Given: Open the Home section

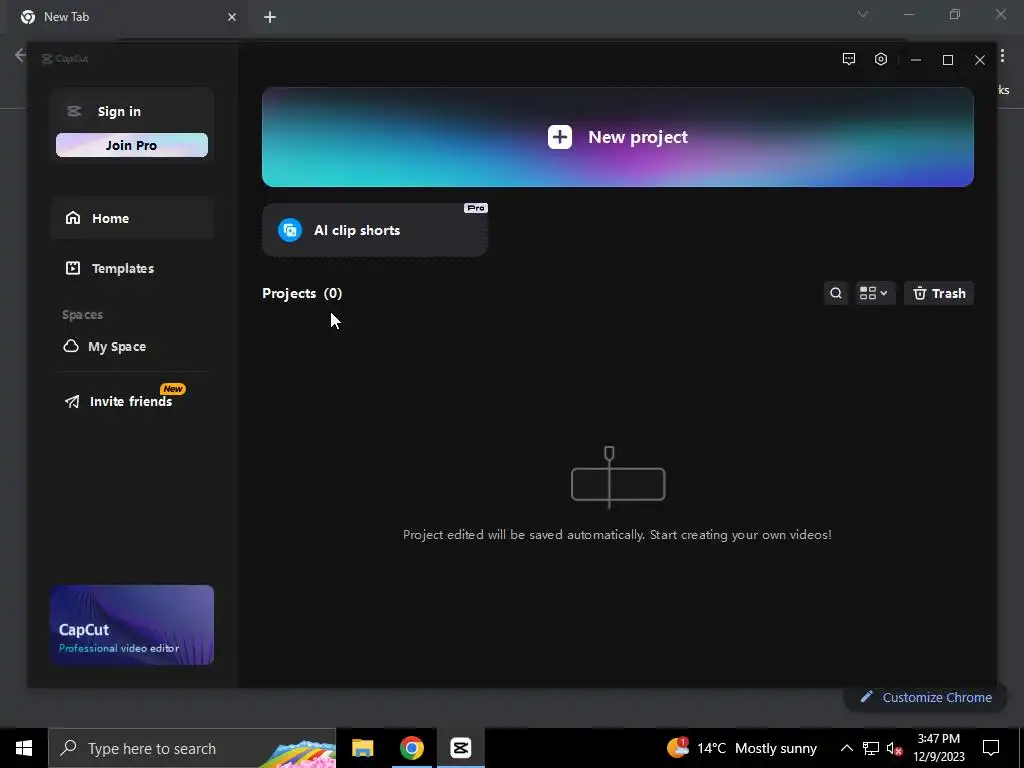Looking at the screenshot, I should 132,218.
